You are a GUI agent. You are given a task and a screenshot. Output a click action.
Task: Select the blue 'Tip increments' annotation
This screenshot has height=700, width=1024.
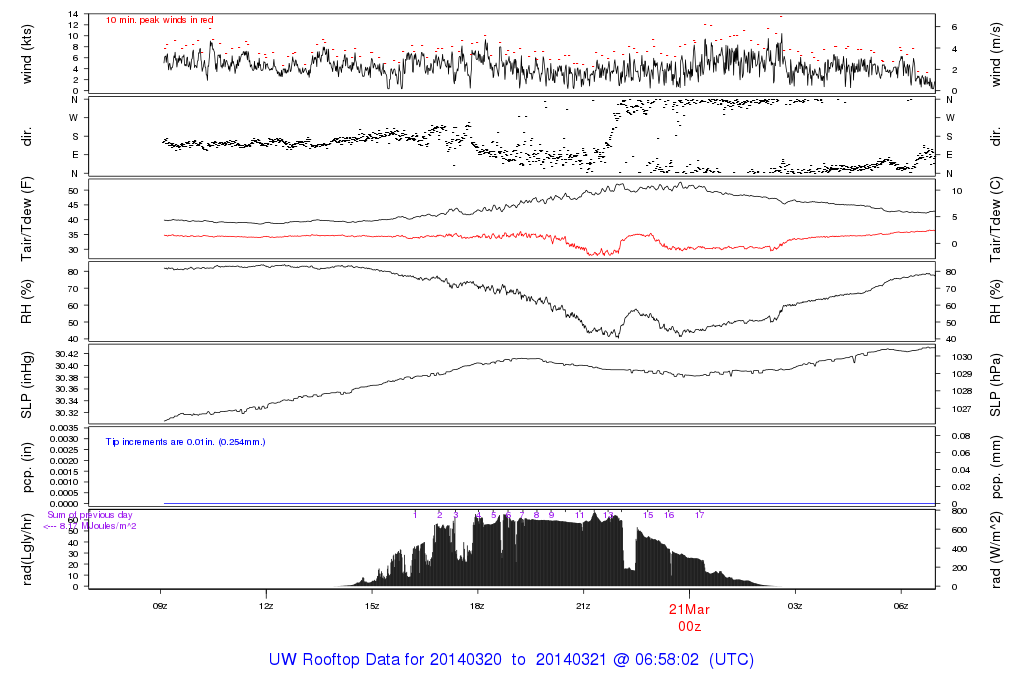[185, 441]
